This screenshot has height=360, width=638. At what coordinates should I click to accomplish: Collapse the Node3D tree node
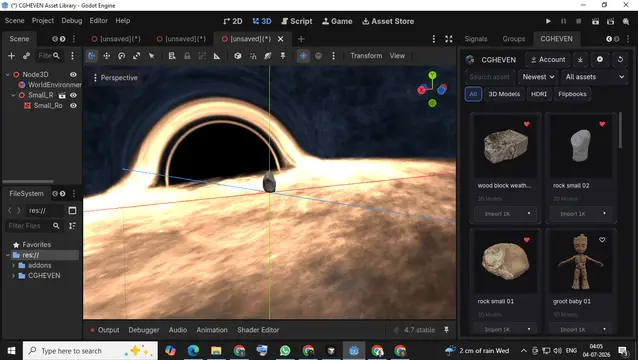point(8,74)
